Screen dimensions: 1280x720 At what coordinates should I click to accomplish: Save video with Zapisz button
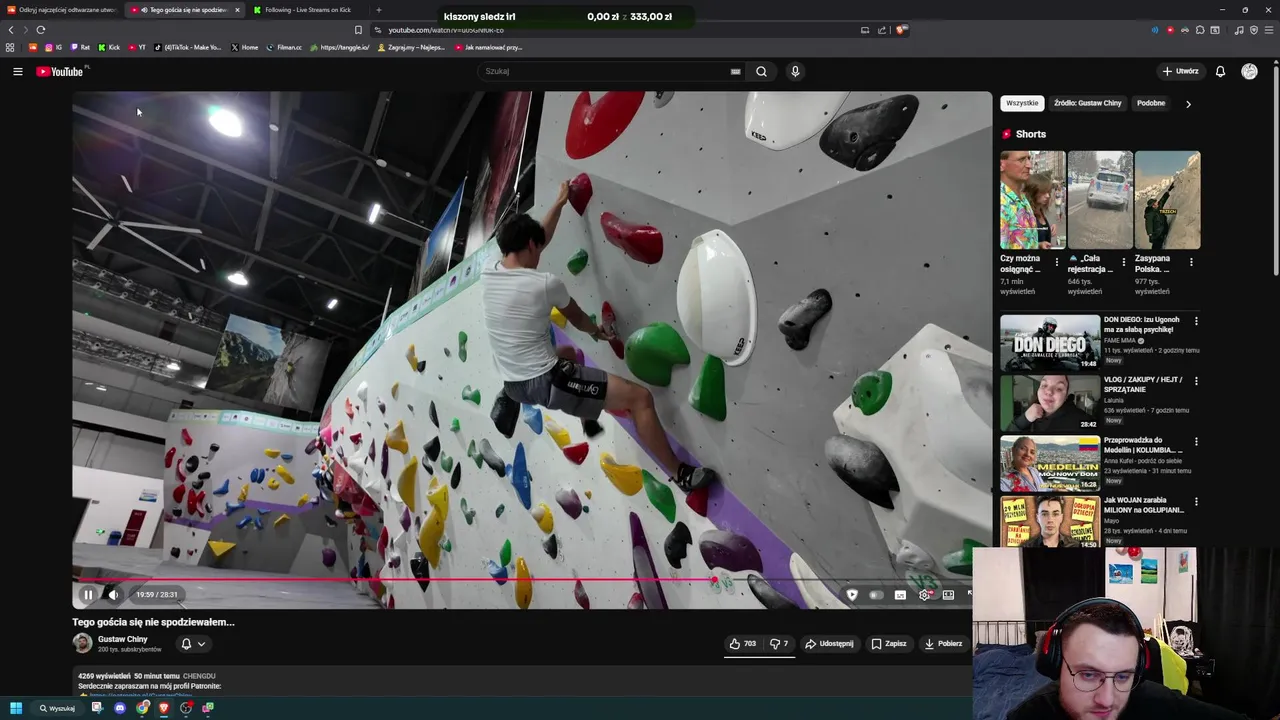click(x=888, y=644)
